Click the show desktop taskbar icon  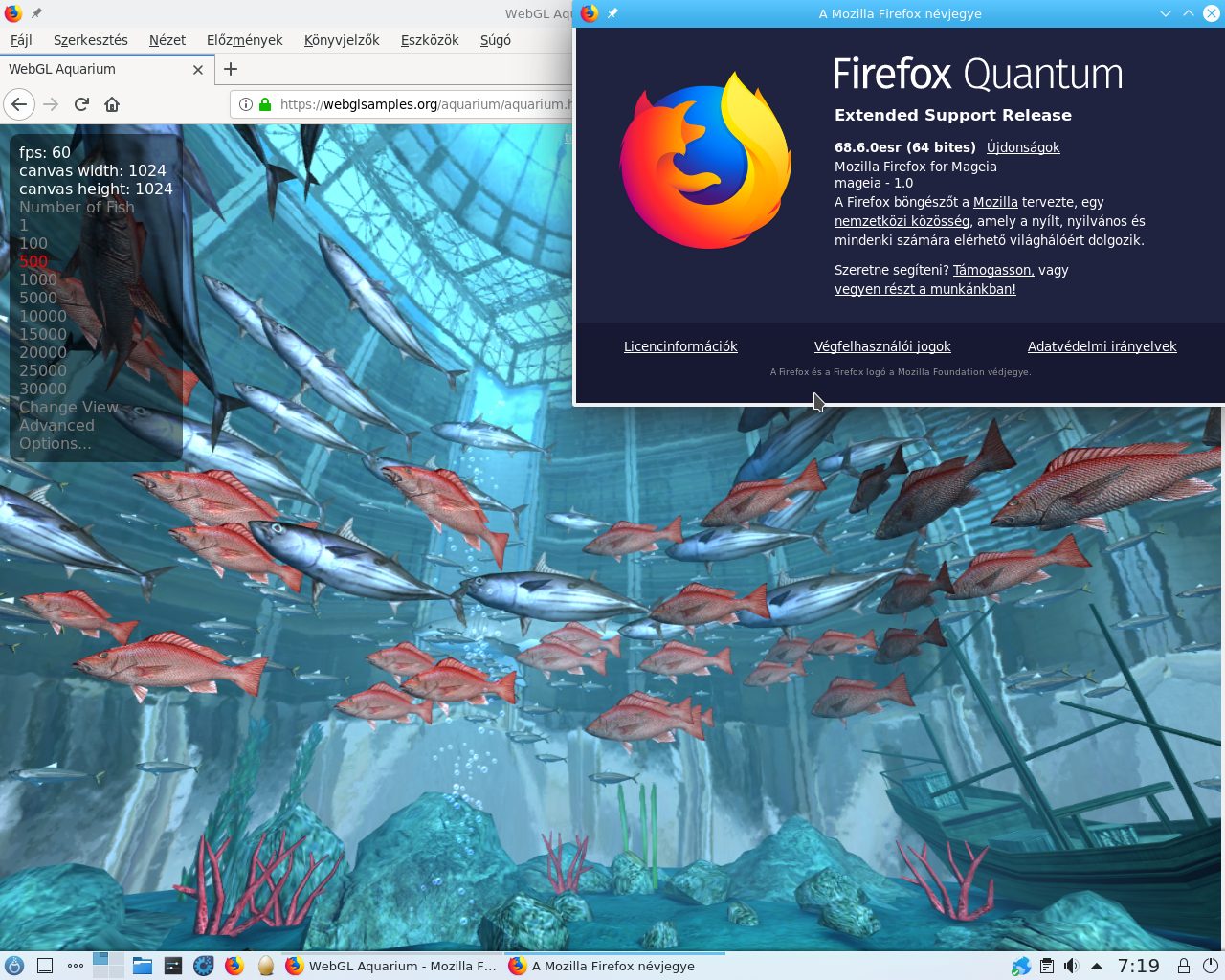[x=45, y=966]
